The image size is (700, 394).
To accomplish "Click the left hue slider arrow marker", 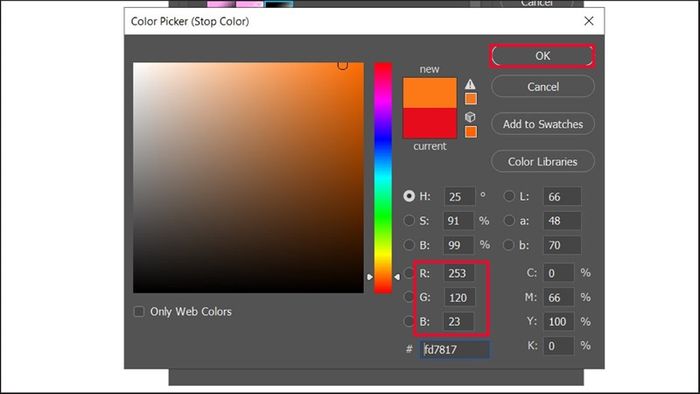I will click(370, 277).
